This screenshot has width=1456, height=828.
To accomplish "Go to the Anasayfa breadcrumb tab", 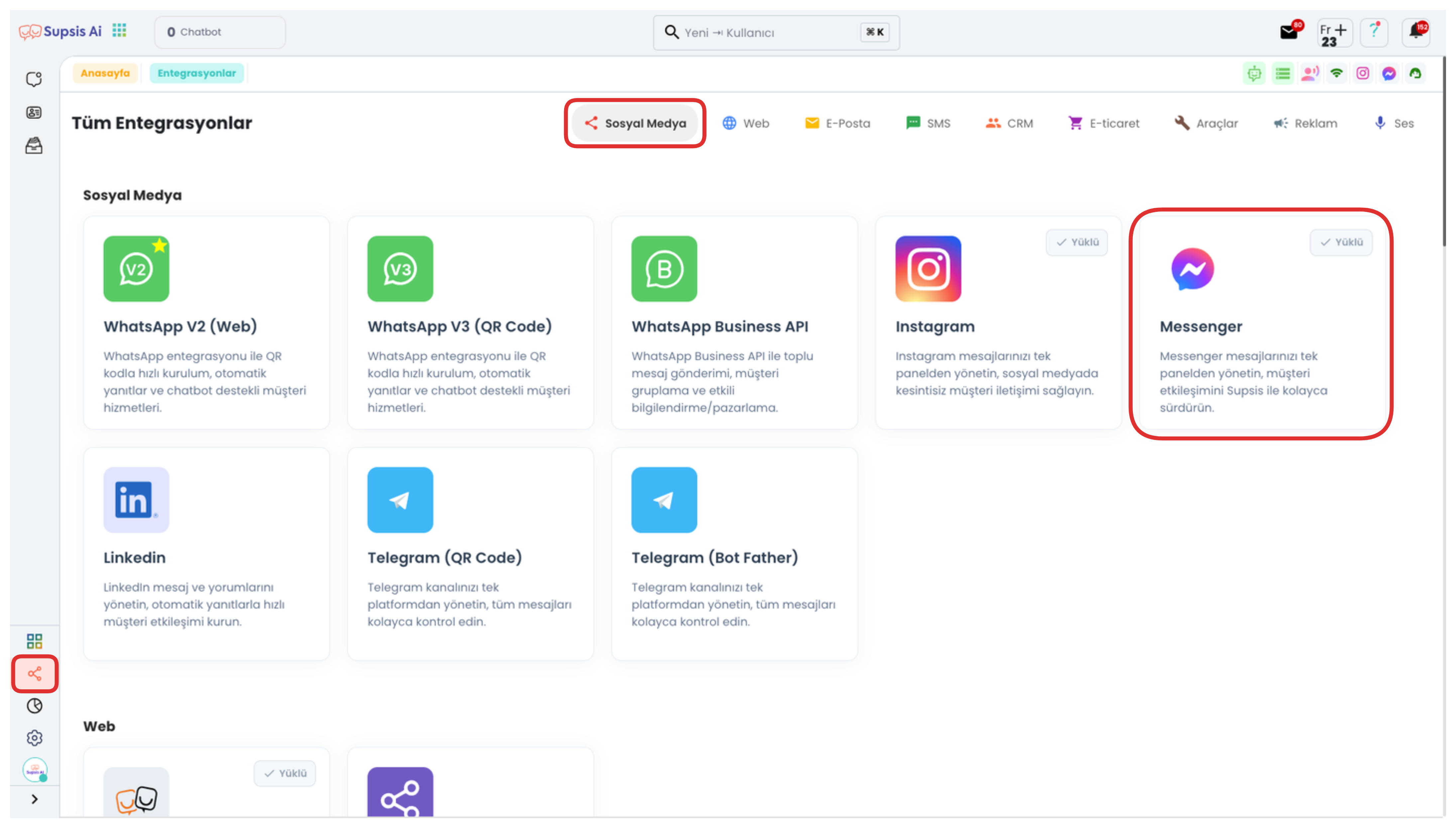I will [105, 73].
